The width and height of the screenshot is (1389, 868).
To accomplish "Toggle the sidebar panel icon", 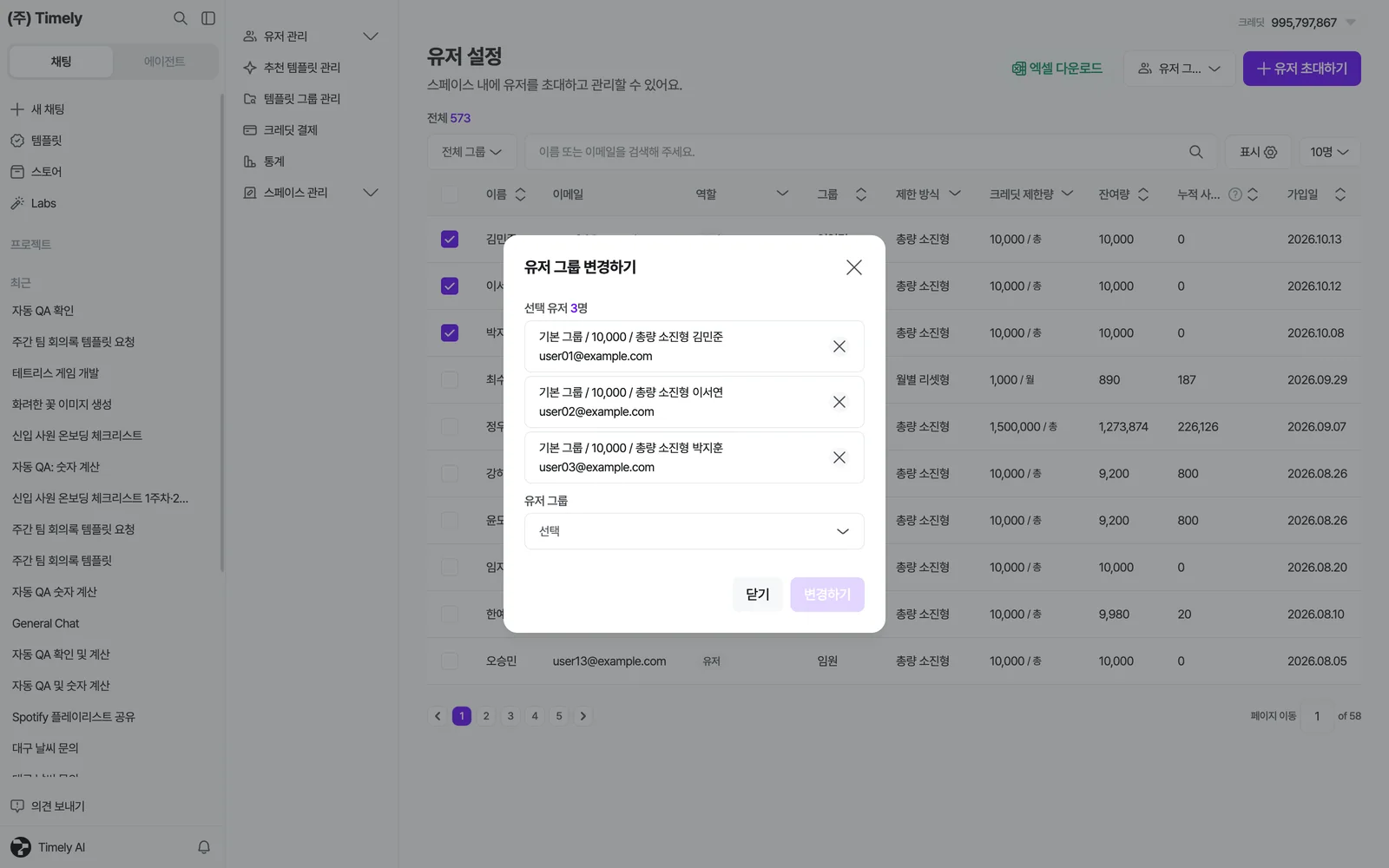I will pos(208,18).
